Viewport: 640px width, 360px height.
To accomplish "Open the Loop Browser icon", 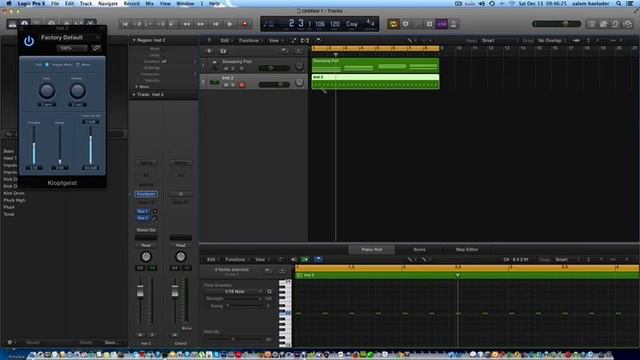I will [615, 24].
